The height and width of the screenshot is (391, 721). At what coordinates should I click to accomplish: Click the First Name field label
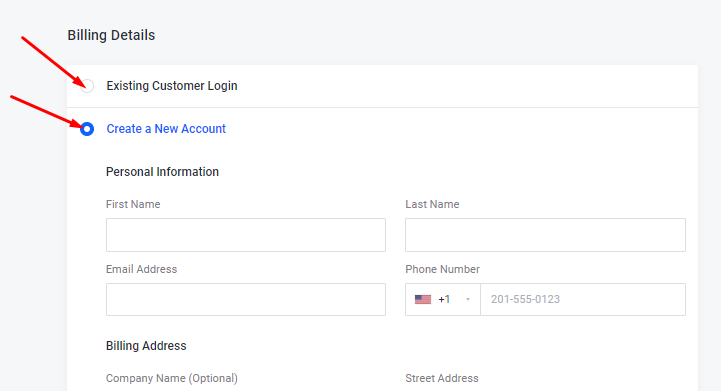tap(133, 204)
